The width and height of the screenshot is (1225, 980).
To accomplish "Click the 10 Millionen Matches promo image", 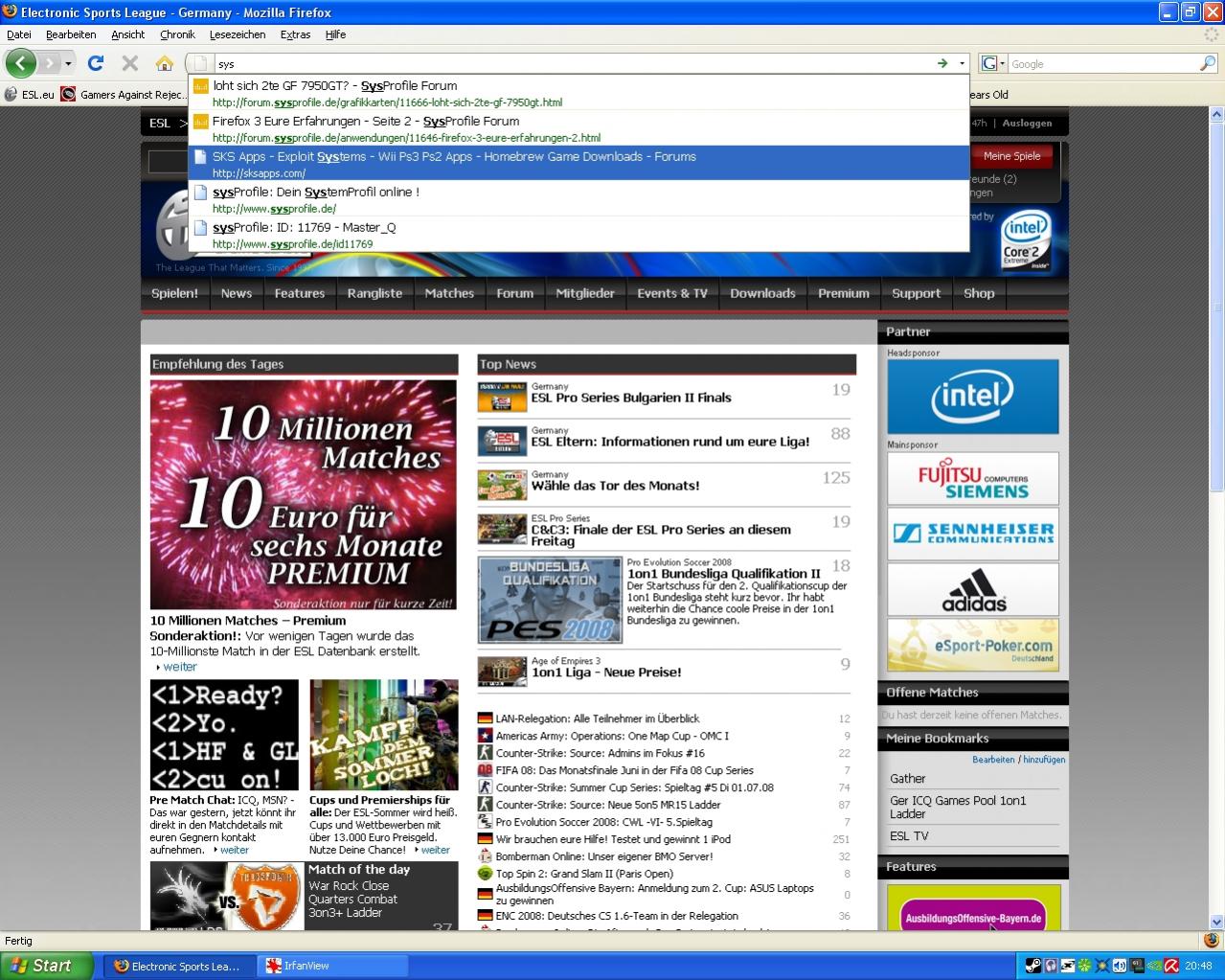I will pyautogui.click(x=304, y=495).
